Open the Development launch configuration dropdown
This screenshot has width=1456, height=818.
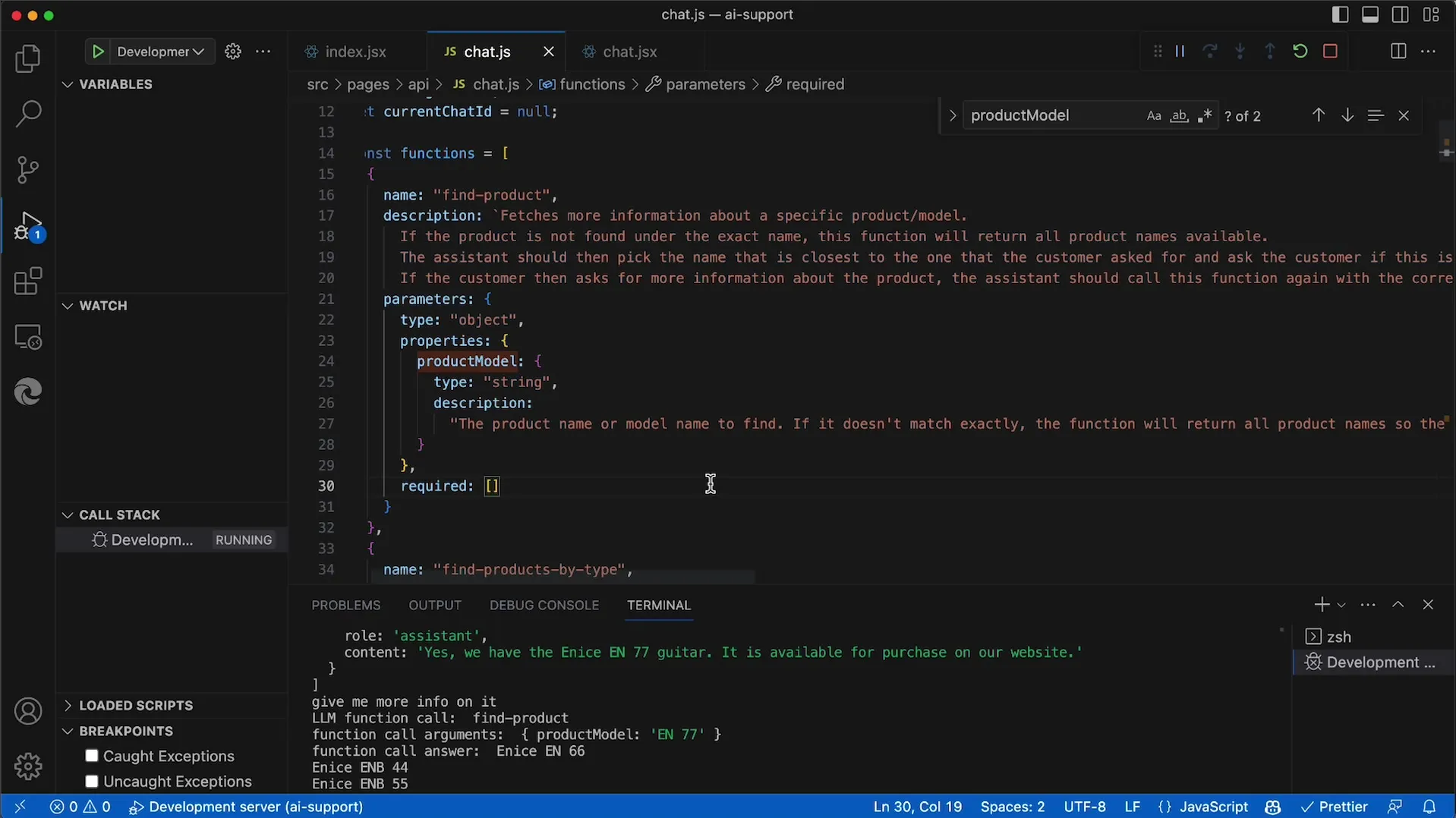(160, 52)
